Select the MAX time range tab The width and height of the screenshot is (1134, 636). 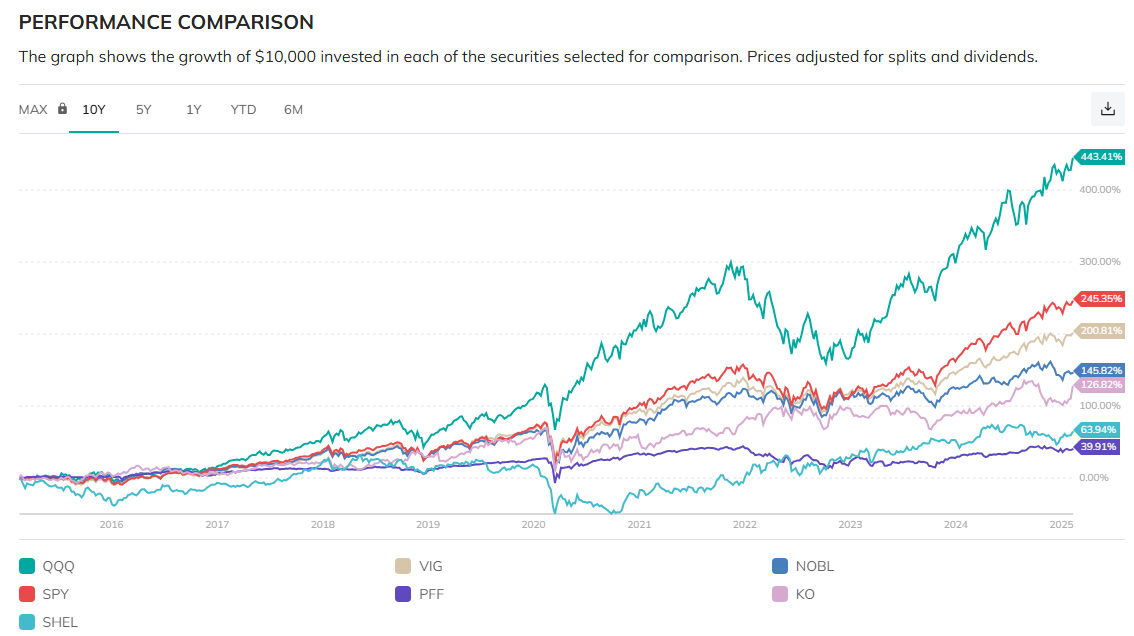click(33, 109)
